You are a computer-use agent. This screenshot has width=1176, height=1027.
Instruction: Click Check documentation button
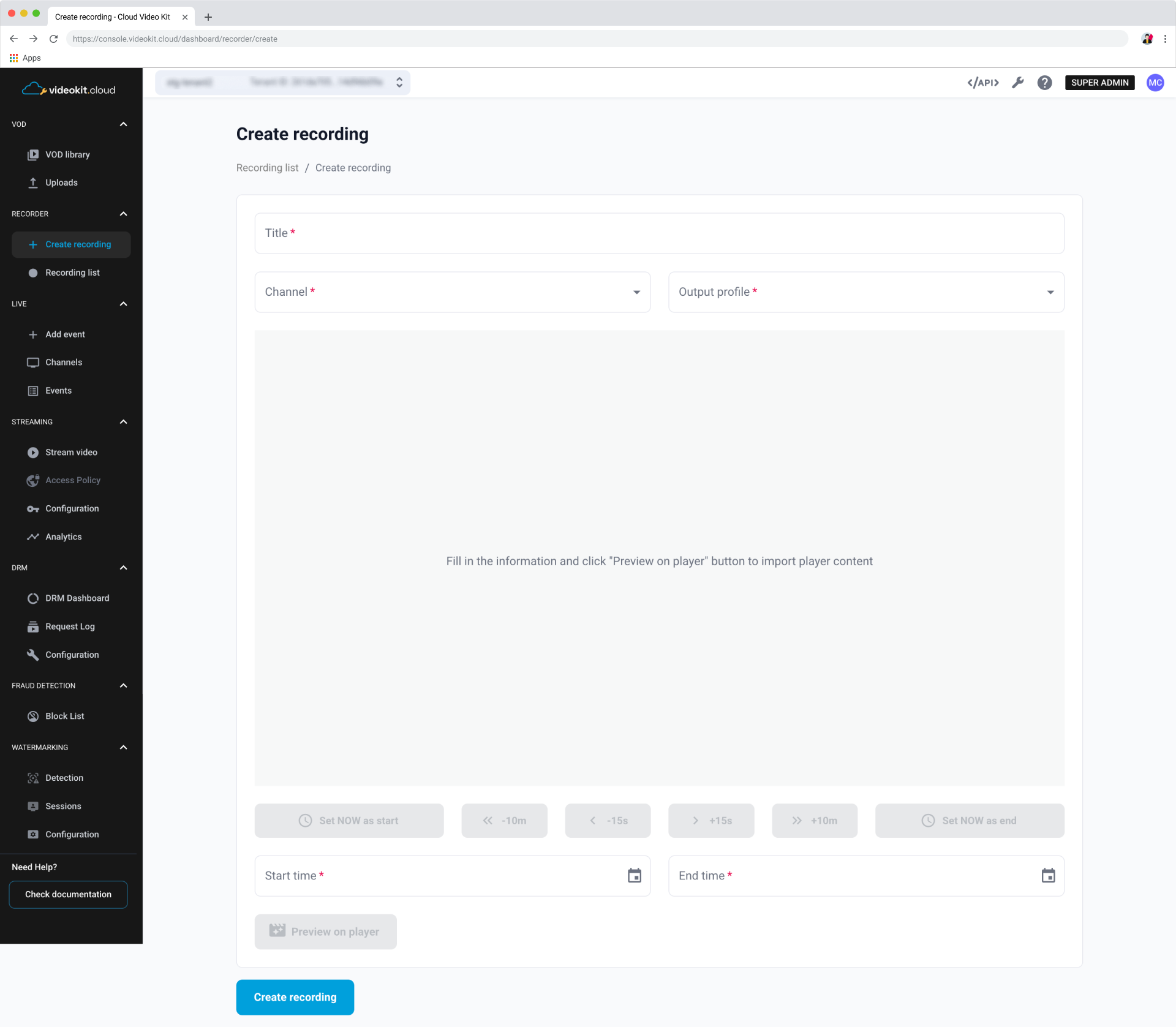[x=69, y=894]
